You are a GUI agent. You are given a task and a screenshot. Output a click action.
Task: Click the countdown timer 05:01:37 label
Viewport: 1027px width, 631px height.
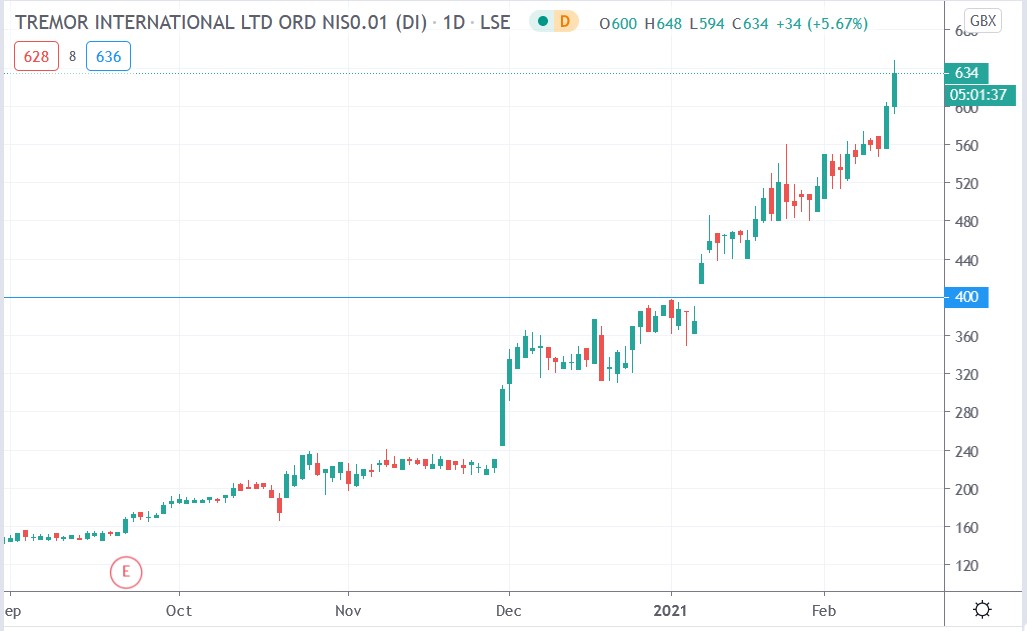coord(979,96)
